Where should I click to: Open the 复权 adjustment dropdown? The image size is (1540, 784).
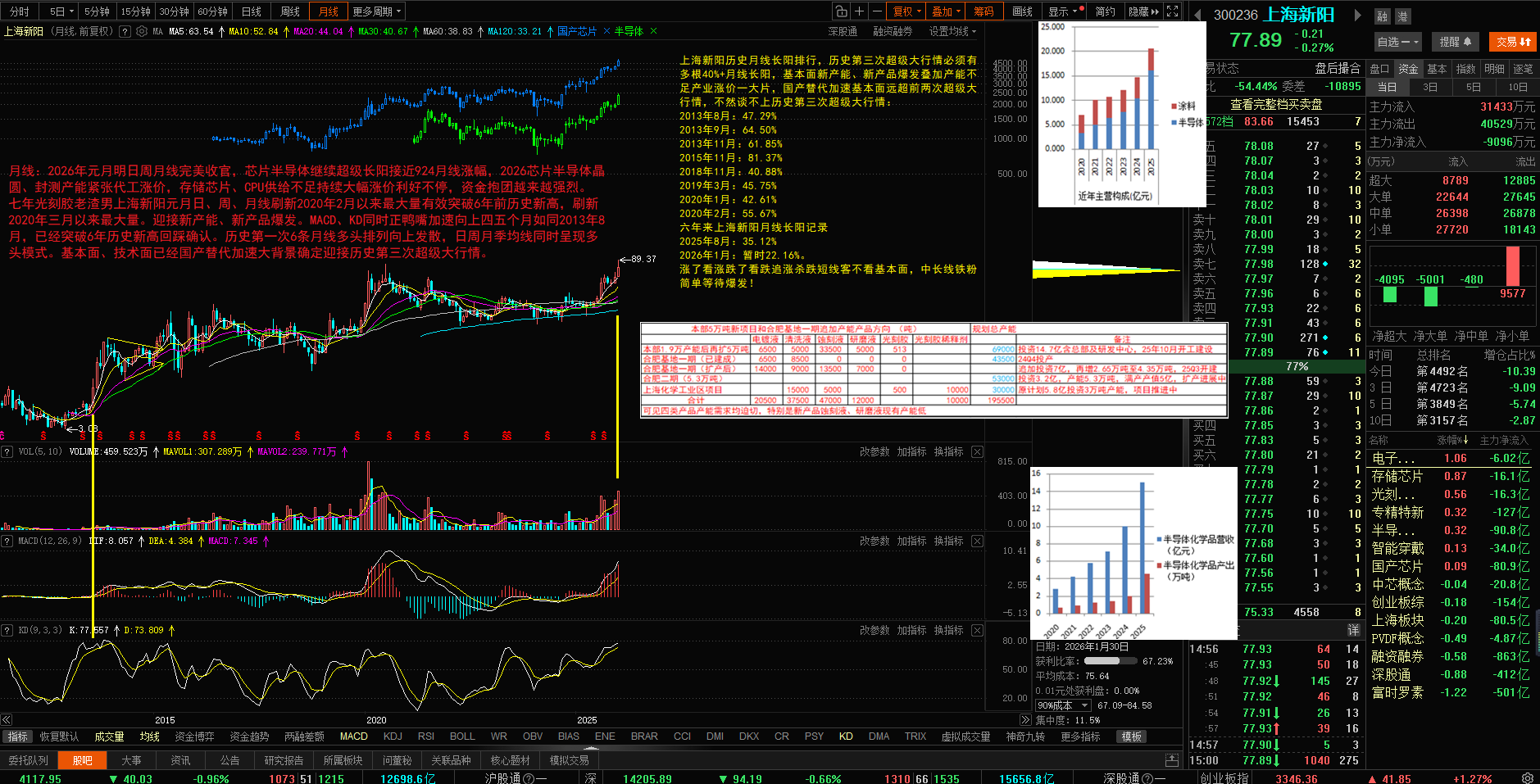tap(906, 11)
